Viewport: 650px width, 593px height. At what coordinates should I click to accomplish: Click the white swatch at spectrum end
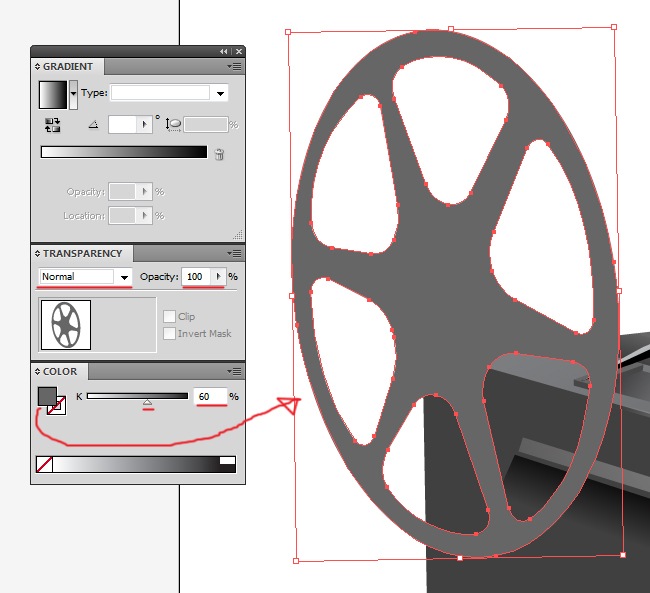point(227,460)
